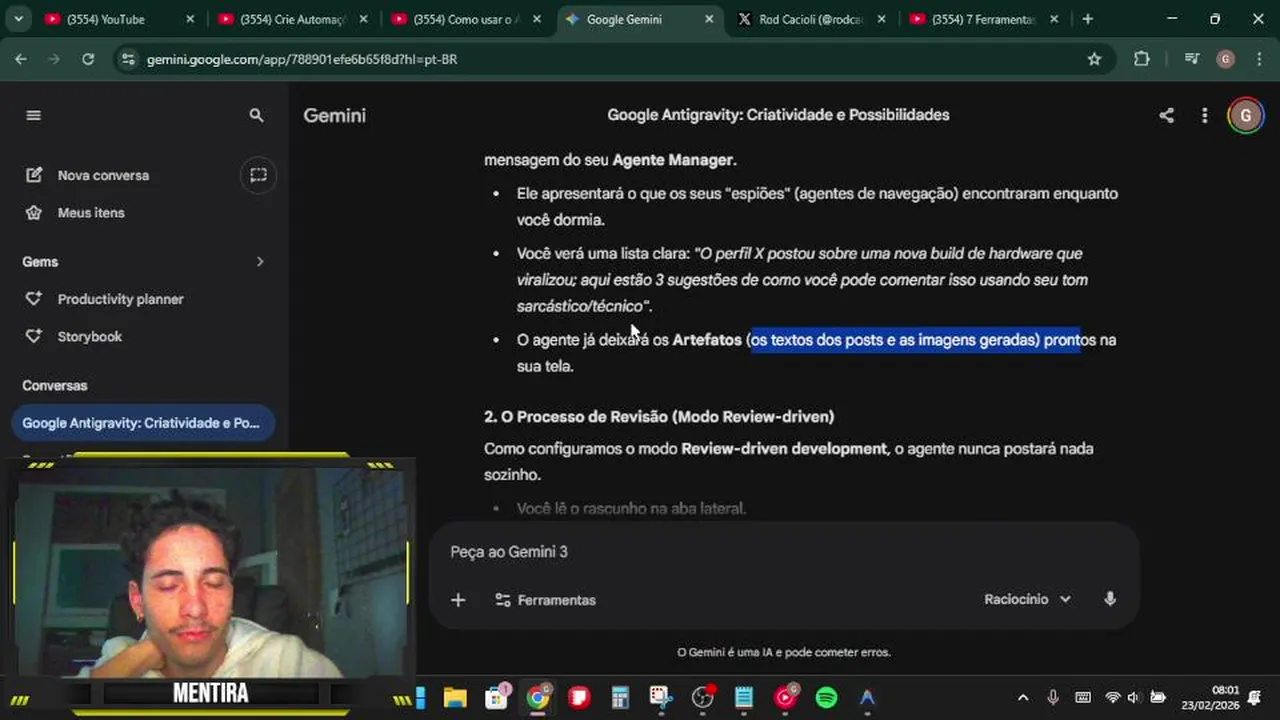Close the Google Gemini browser tab

(710, 19)
